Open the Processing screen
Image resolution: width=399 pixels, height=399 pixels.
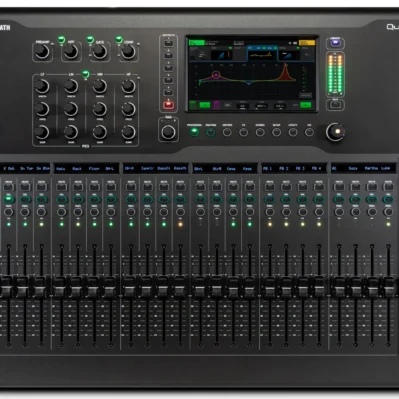194,132
